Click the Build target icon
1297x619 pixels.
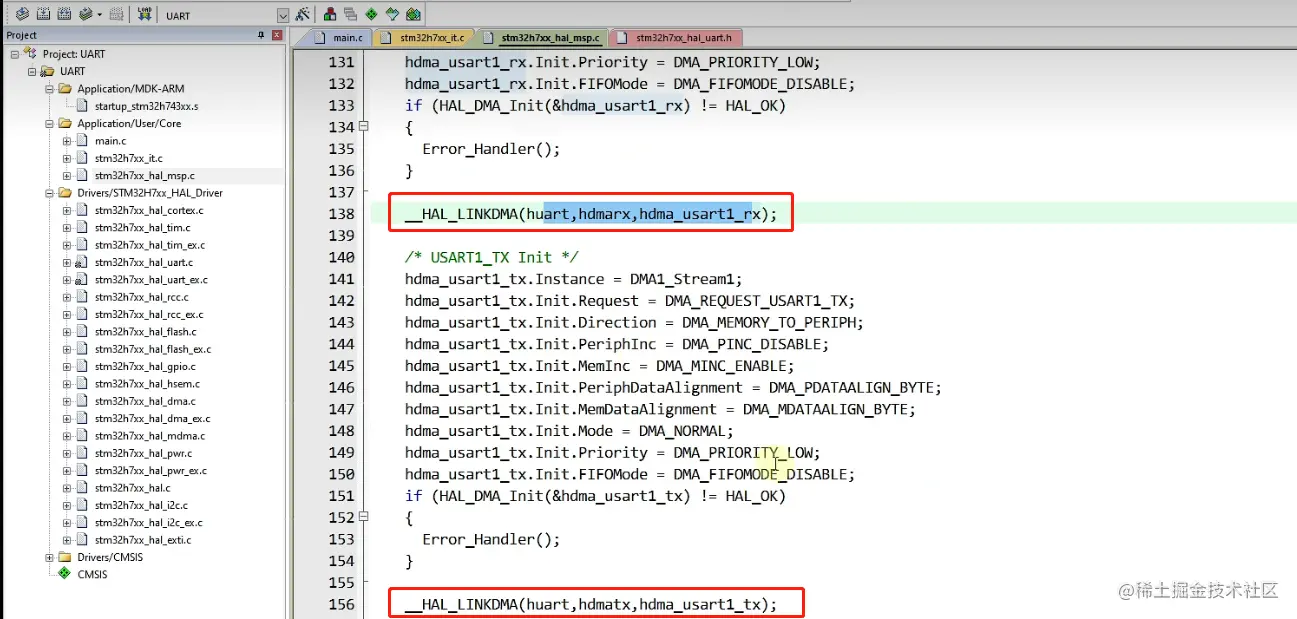pyautogui.click(x=43, y=15)
